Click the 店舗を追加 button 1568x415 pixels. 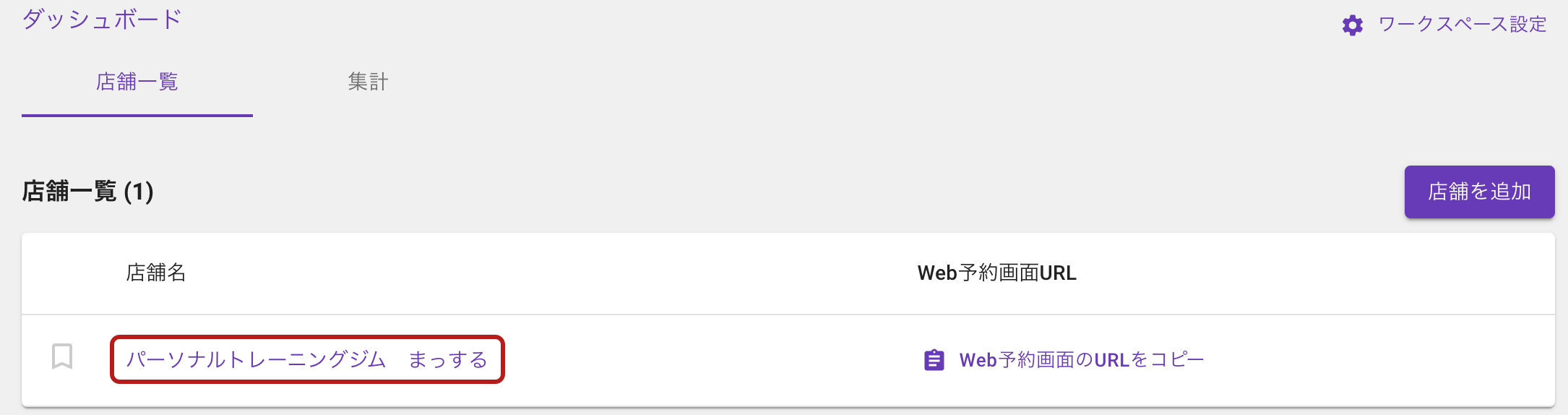1479,192
